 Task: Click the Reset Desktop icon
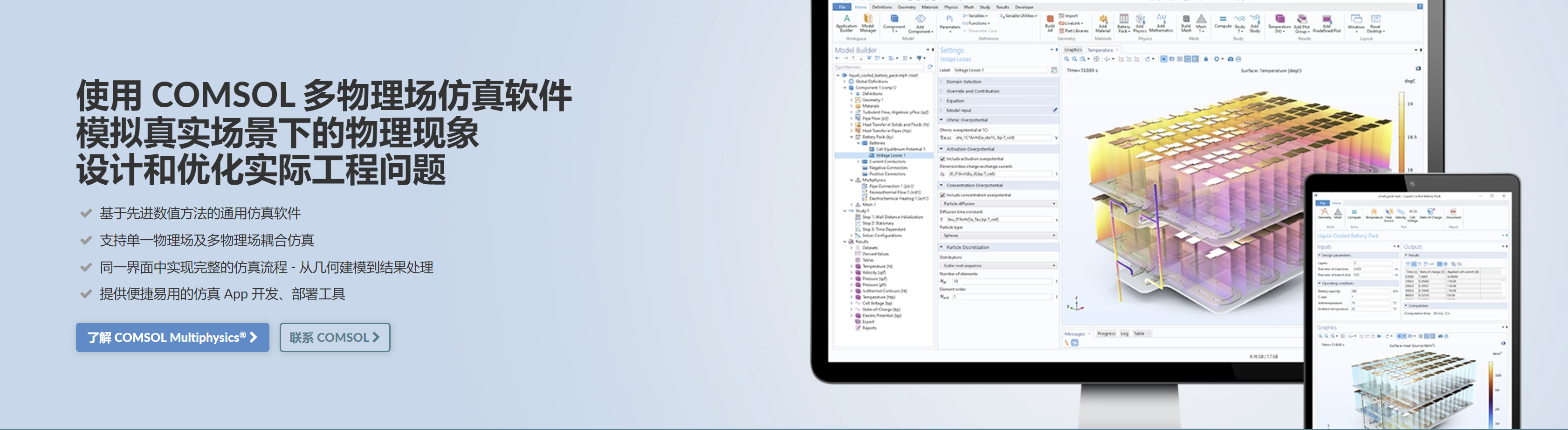click(1375, 23)
